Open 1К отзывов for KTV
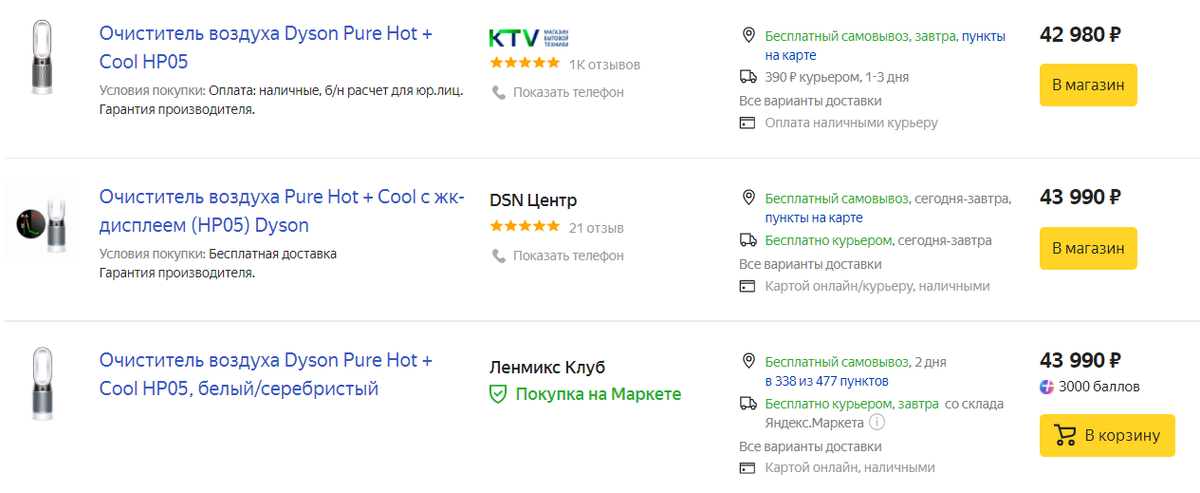This screenshot has width=1200, height=493. coord(604,64)
